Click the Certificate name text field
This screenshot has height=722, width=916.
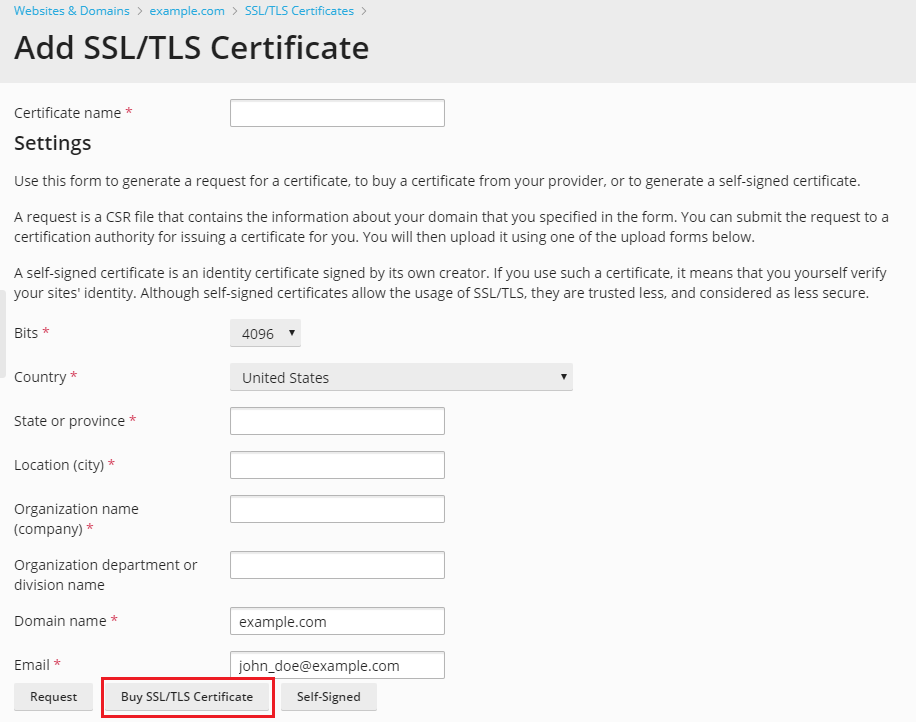click(x=337, y=113)
